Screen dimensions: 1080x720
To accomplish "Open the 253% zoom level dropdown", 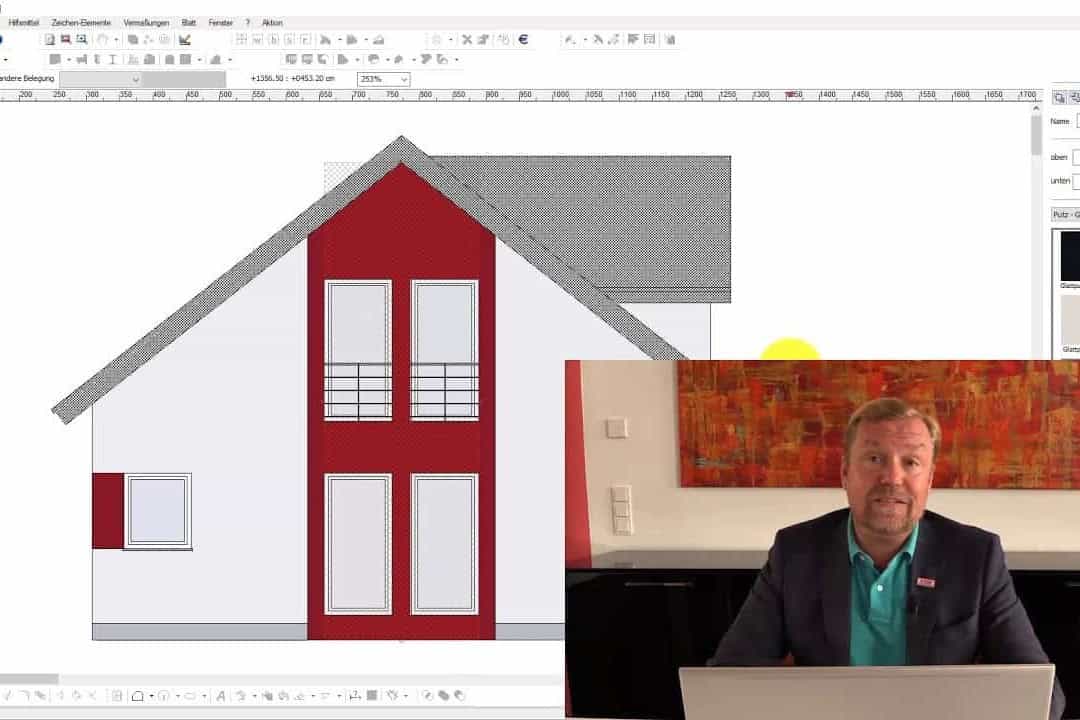I will coord(385,79).
